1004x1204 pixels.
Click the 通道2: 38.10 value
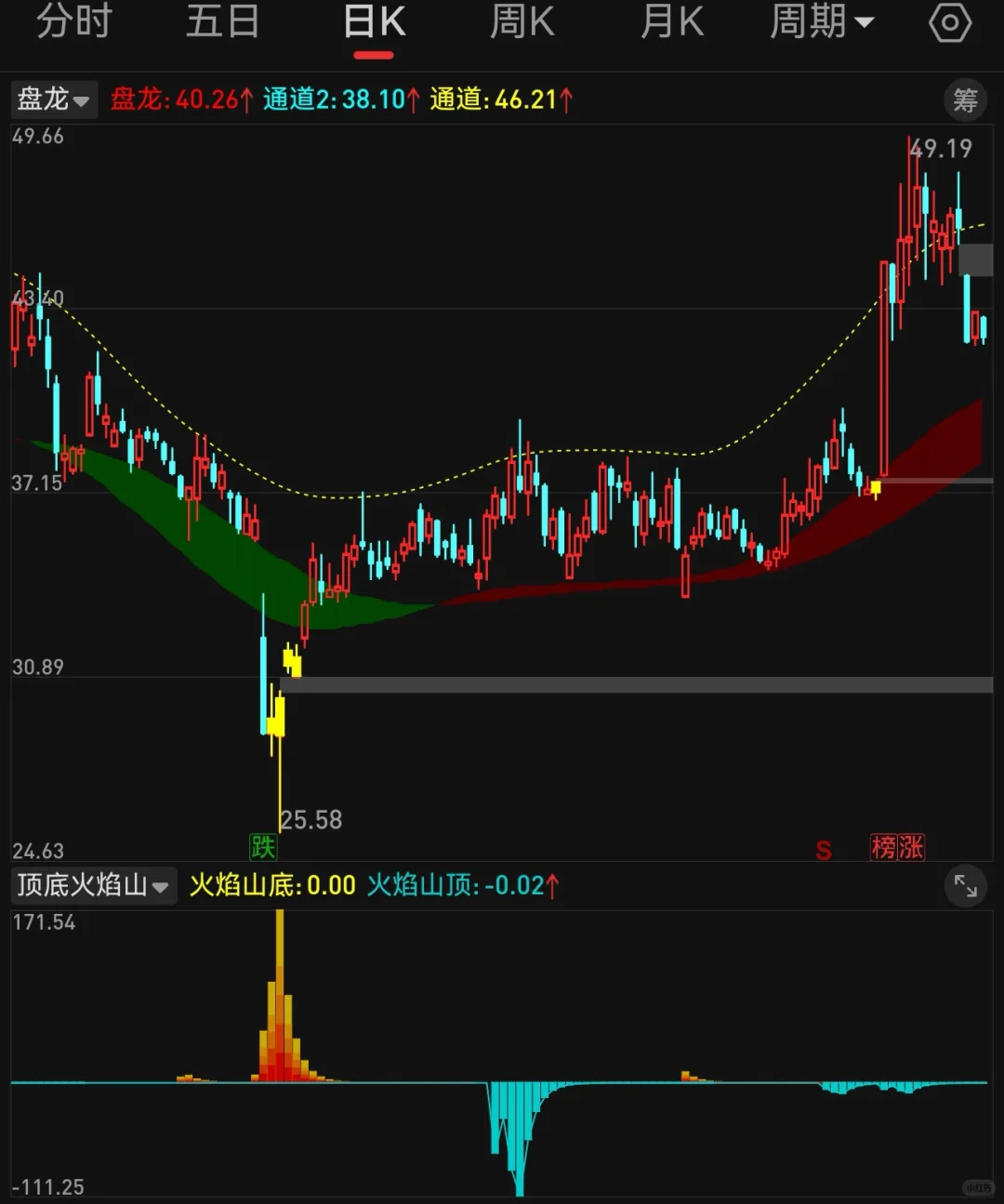pos(341,99)
